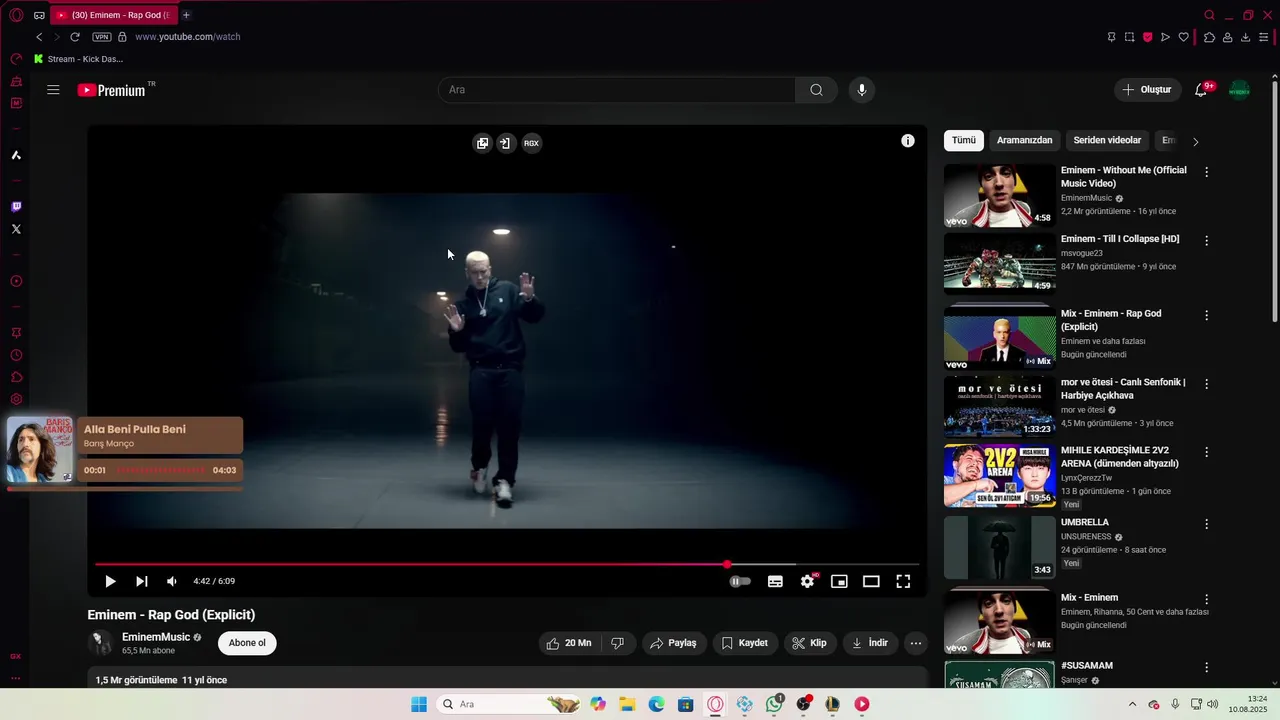Open options for #SUSAMAM video

tap(1206, 667)
